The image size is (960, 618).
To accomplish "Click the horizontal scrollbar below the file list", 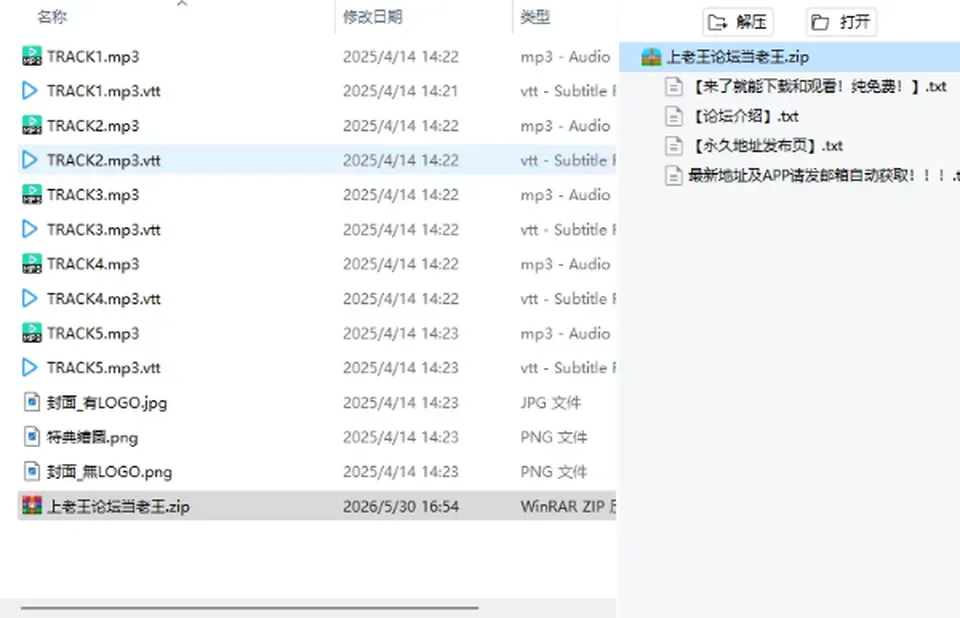I will pyautogui.click(x=250, y=608).
